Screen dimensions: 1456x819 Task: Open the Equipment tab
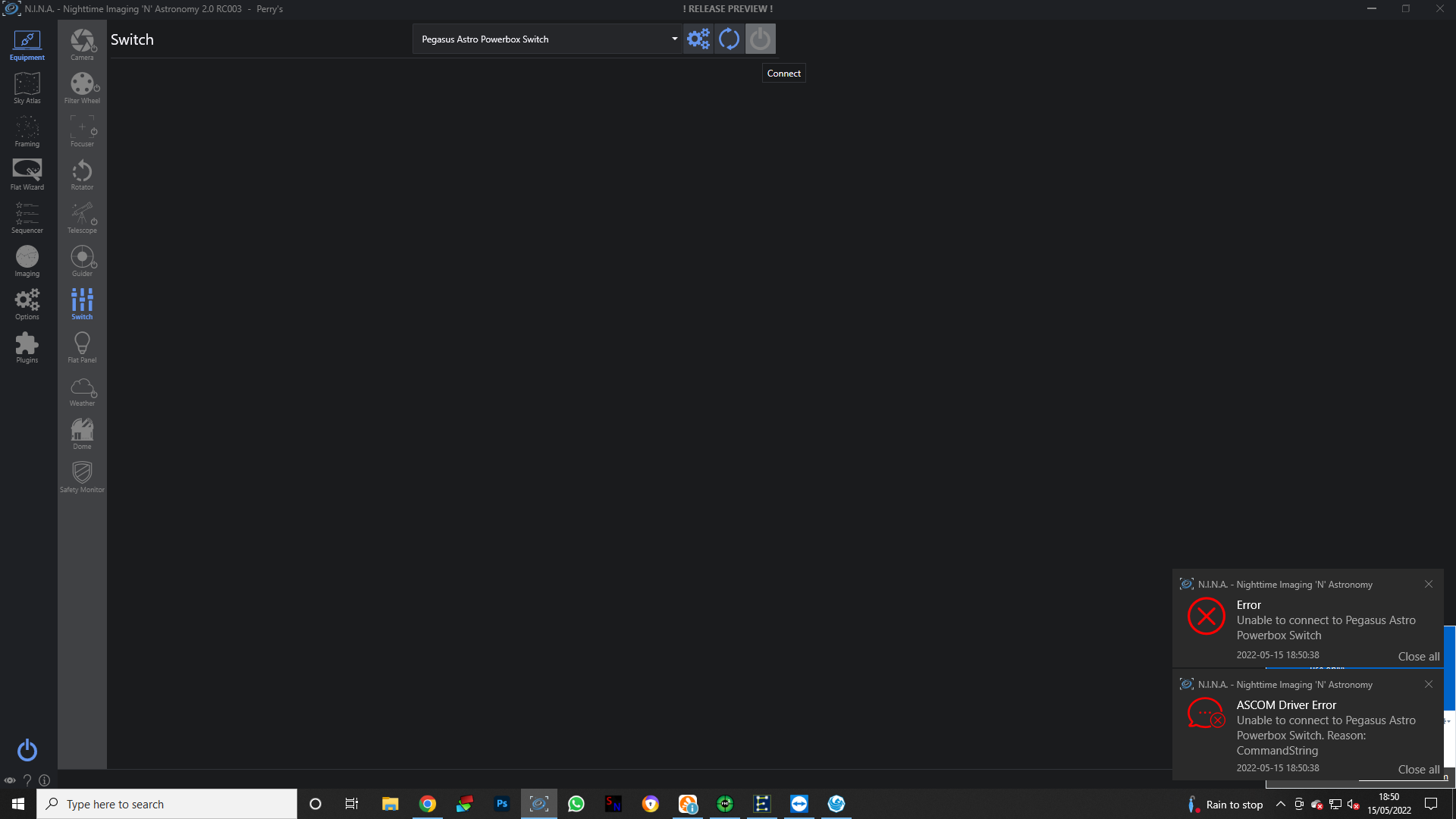click(27, 45)
